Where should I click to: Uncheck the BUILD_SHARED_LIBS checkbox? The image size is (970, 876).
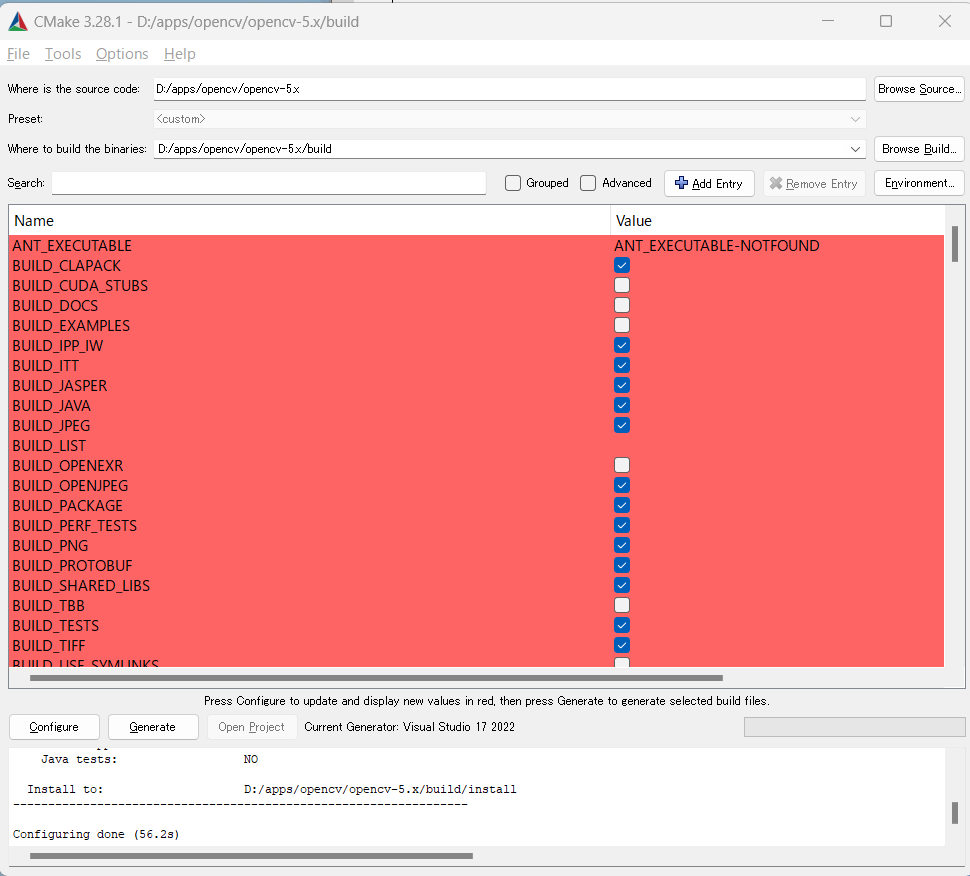[622, 585]
